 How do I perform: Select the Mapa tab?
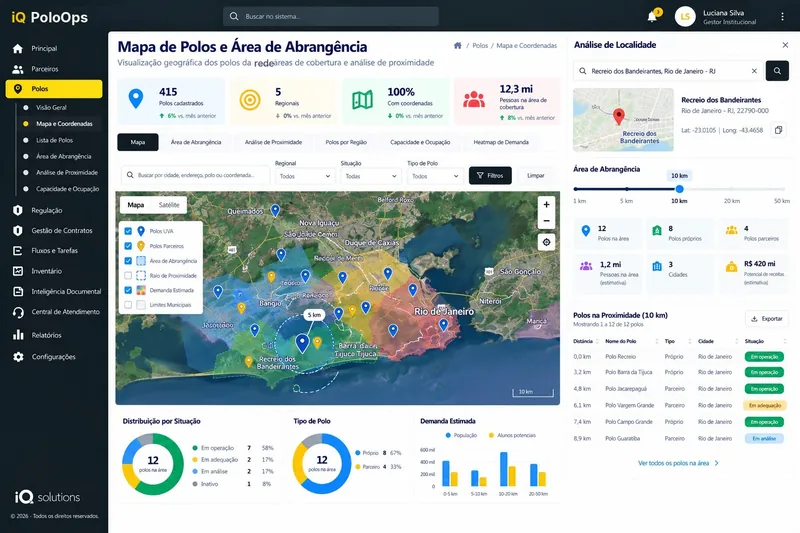click(138, 142)
